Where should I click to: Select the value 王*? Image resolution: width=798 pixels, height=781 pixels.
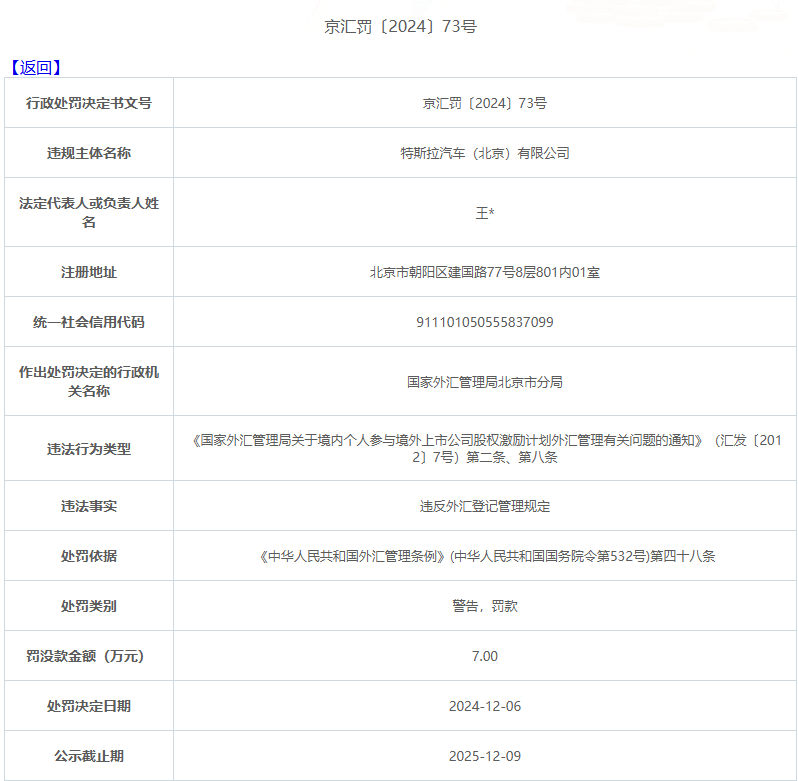(484, 213)
